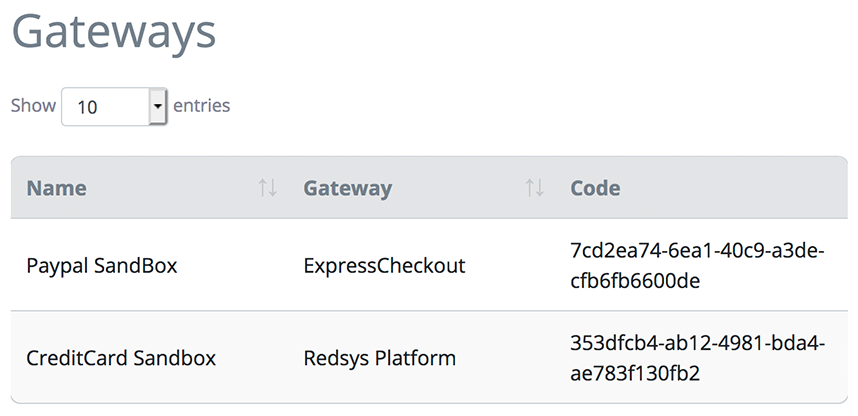The height and width of the screenshot is (416, 858).
Task: Select the Paypal SandBox row name
Action: click(x=102, y=266)
